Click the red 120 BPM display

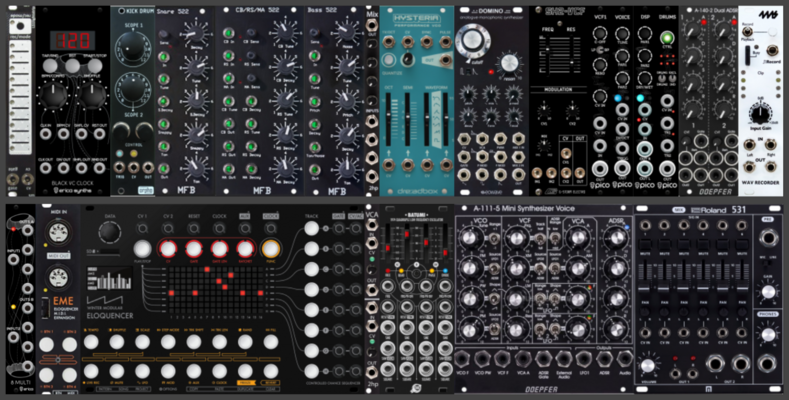72,40
